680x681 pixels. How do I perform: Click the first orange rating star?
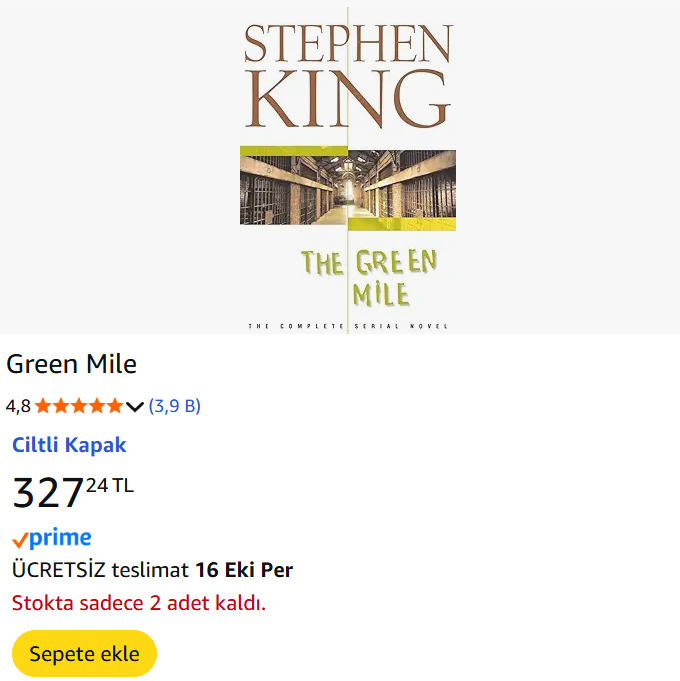43,406
